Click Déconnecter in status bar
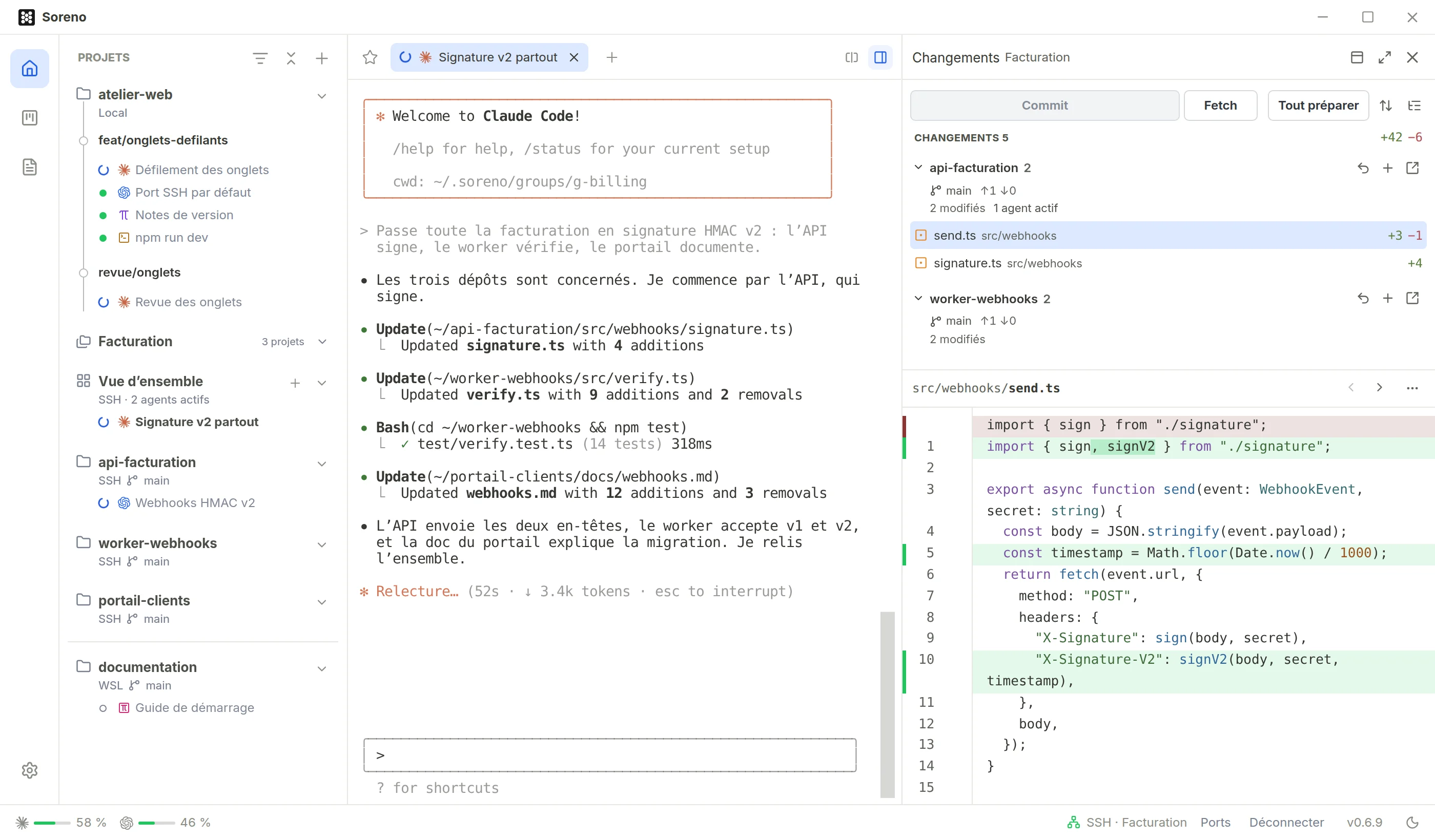The width and height of the screenshot is (1435, 840). [x=1286, y=823]
